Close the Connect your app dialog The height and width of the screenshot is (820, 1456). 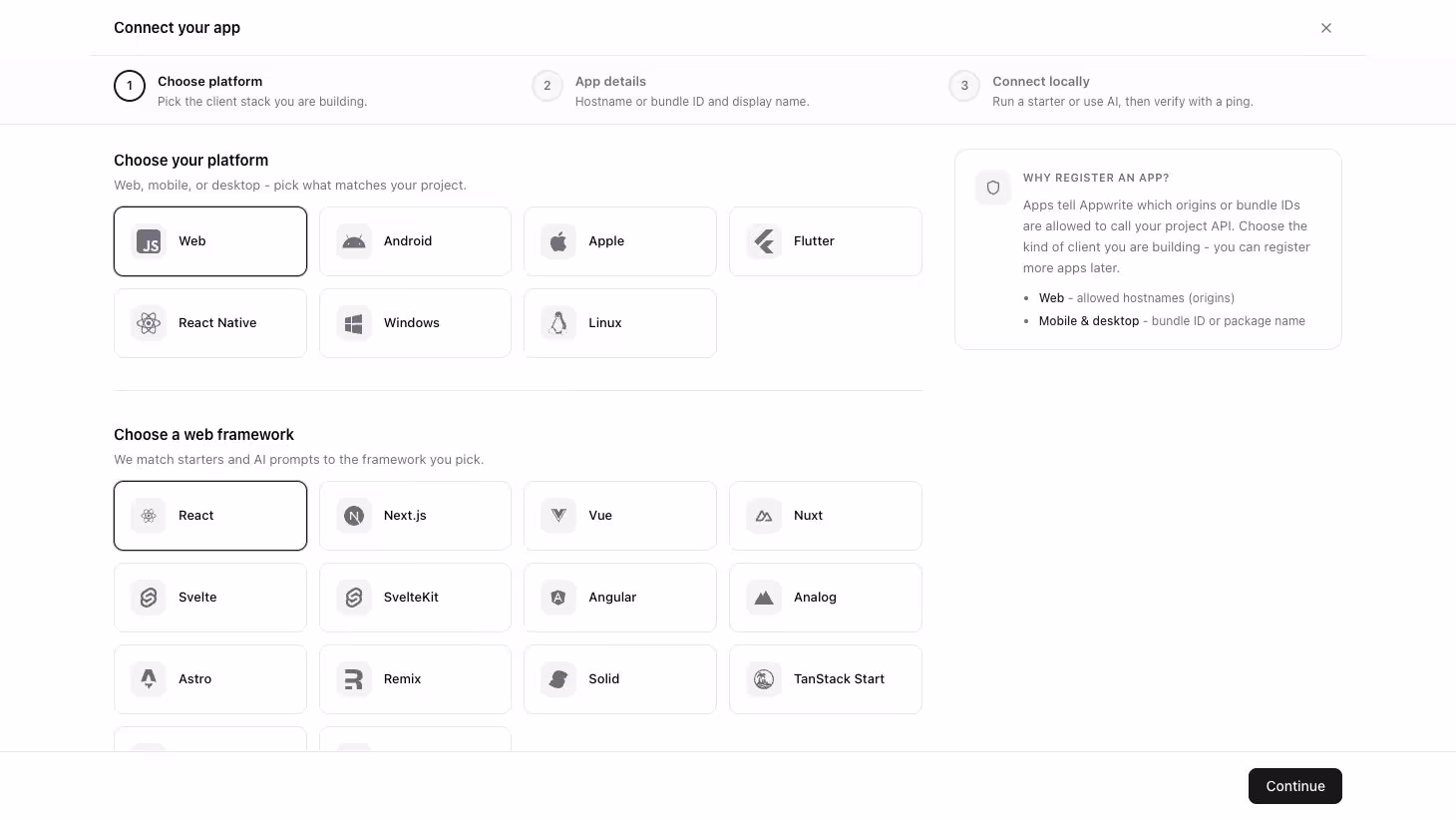tap(1326, 28)
